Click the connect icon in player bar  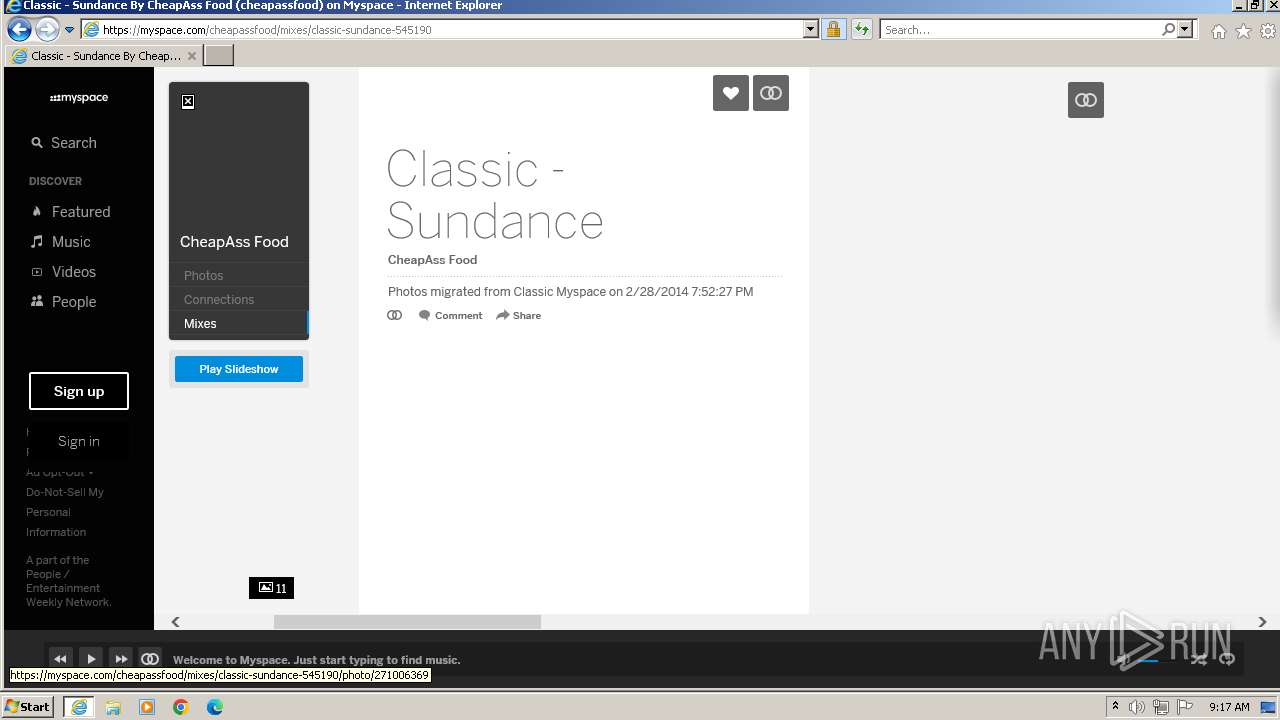pyautogui.click(x=150, y=659)
